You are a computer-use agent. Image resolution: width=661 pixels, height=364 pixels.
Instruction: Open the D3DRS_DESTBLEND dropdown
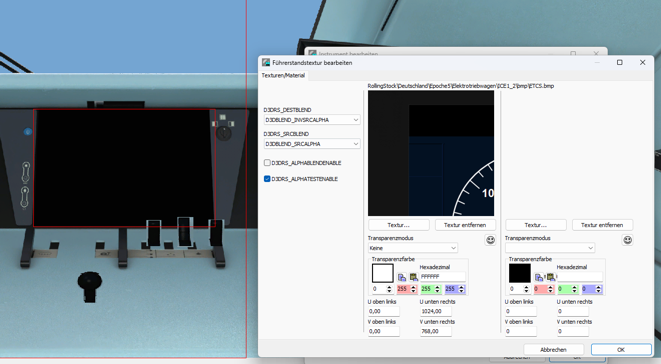tap(312, 120)
